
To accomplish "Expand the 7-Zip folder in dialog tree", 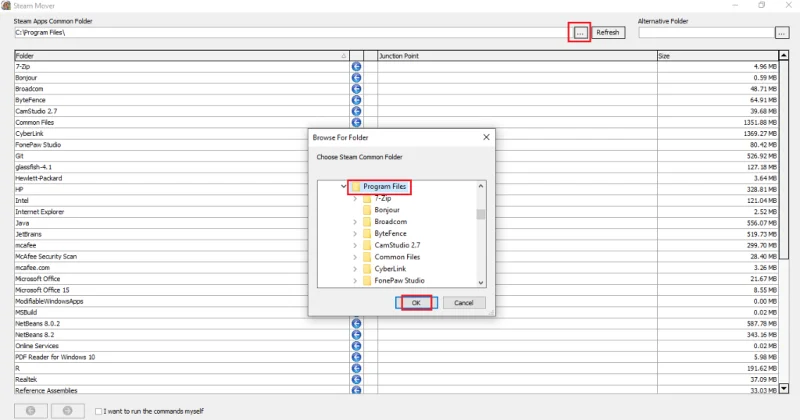I will point(355,199).
